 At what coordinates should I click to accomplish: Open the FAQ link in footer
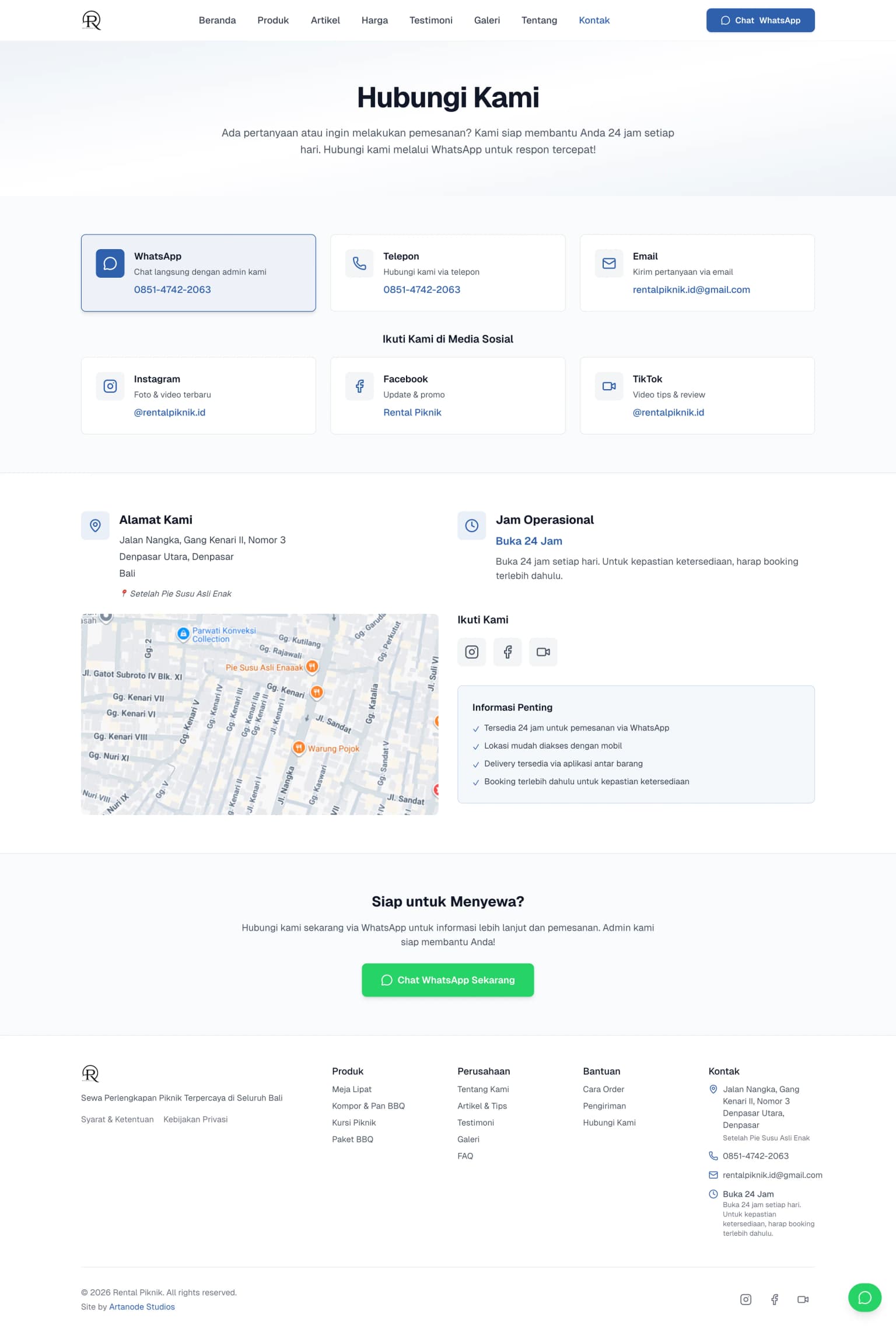coord(465,1156)
